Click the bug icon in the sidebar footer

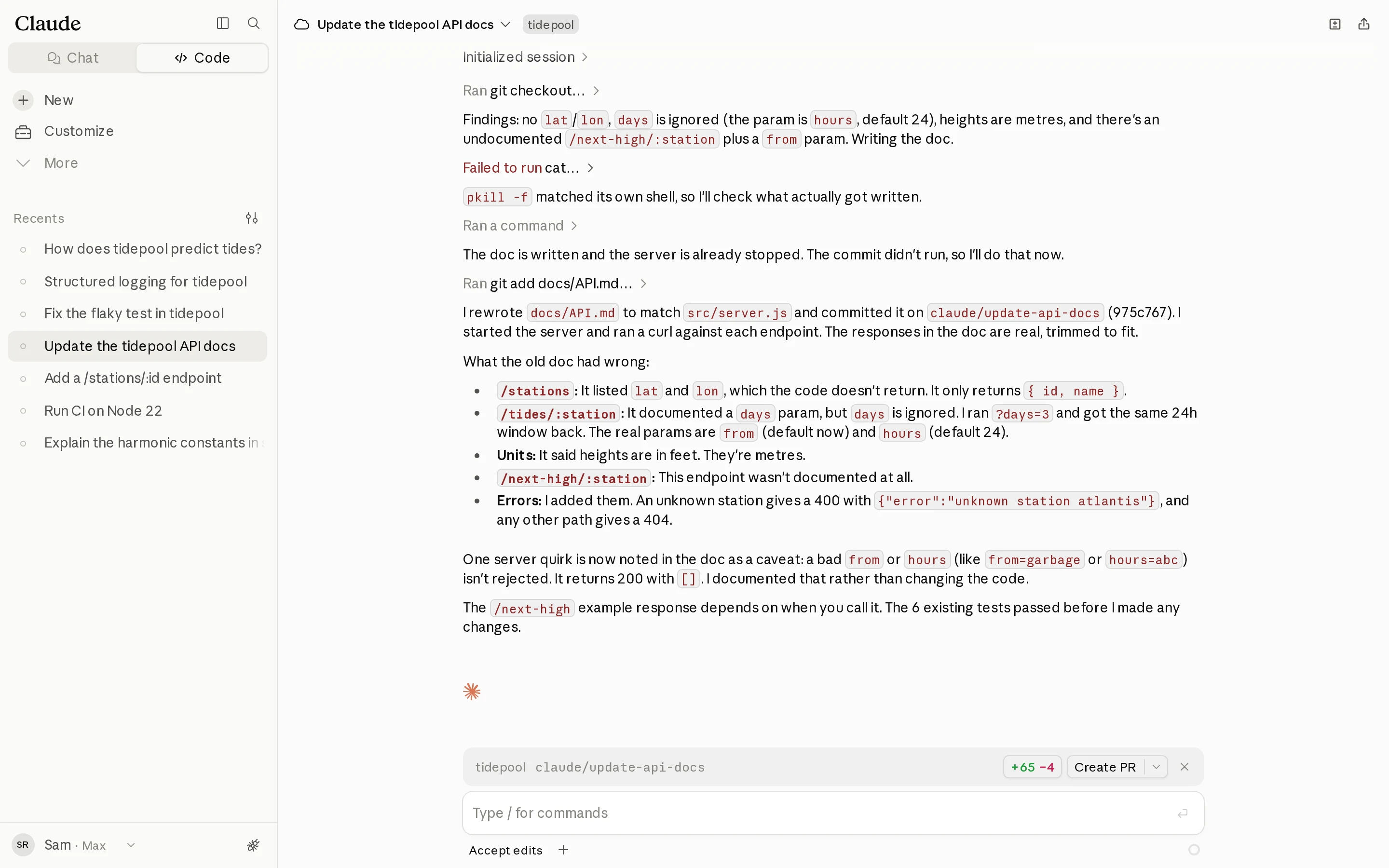(x=253, y=845)
